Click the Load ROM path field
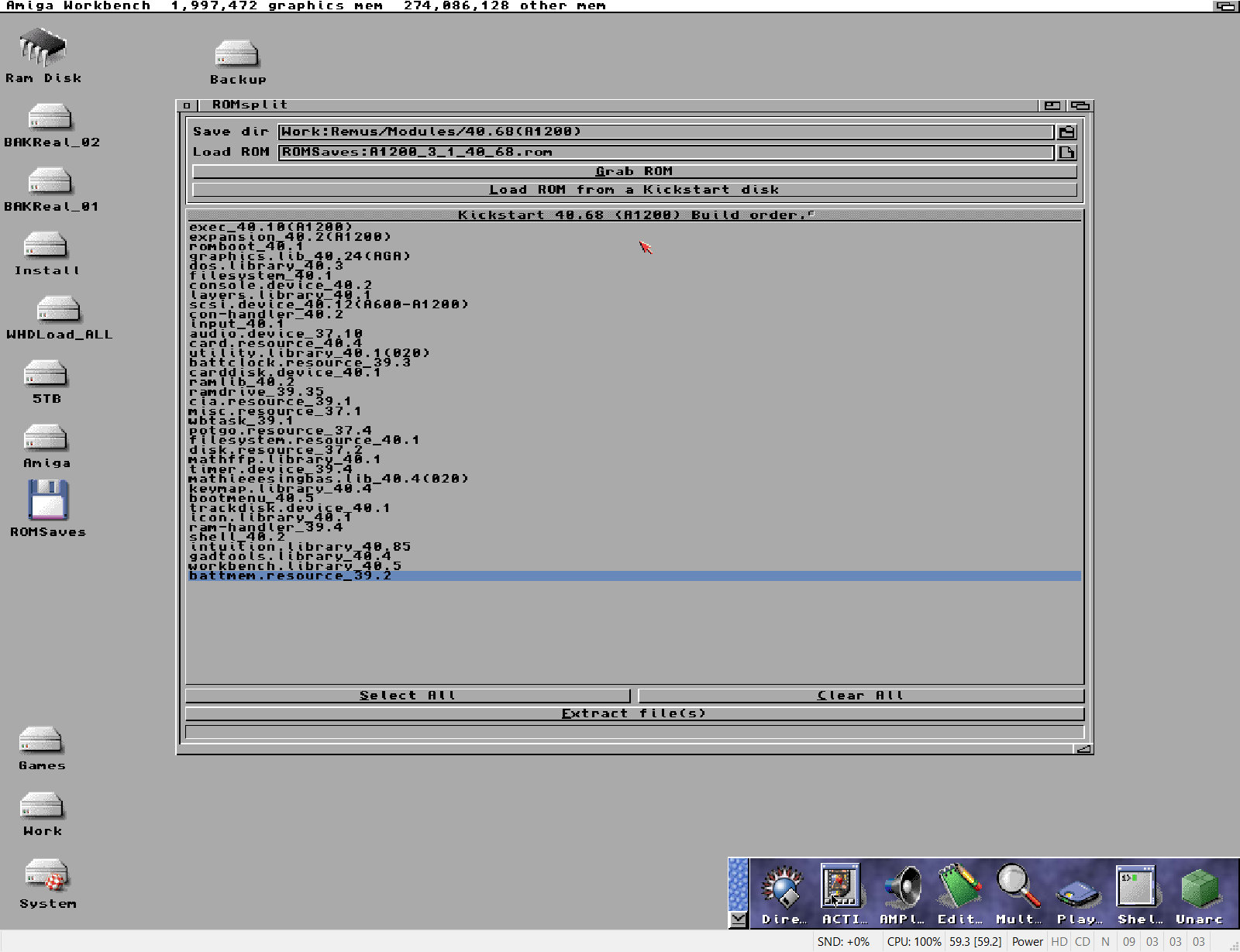This screenshot has height=952, width=1240. [x=666, y=152]
